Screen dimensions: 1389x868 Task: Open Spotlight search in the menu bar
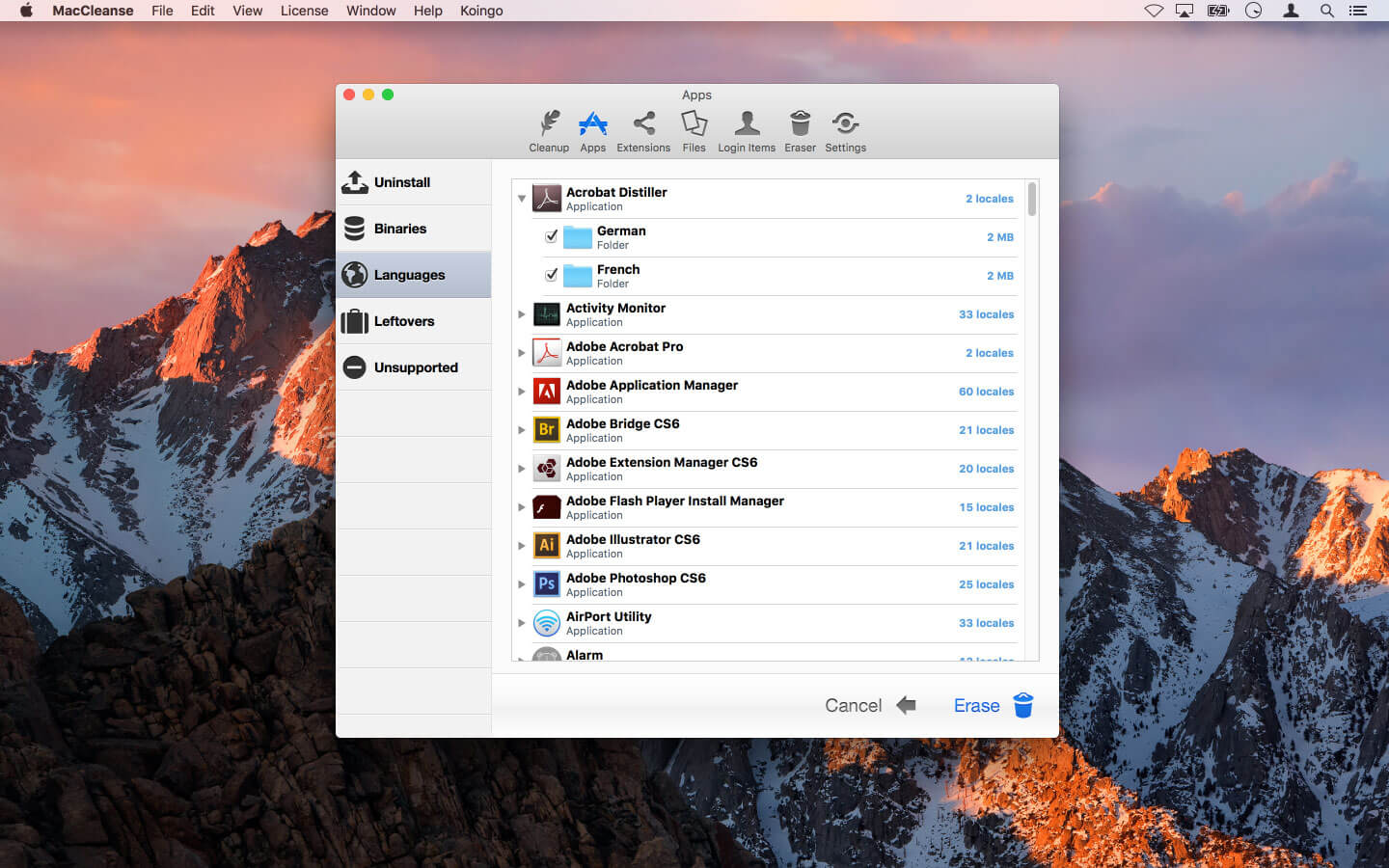(x=1327, y=11)
